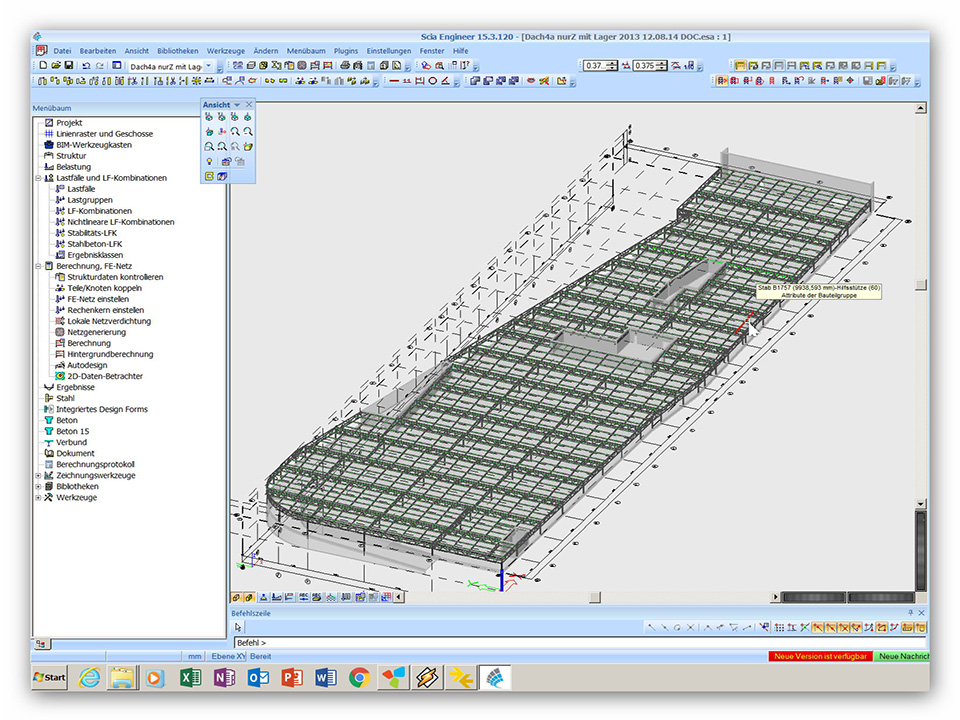Screen dimensions: 960x720
Task: Select the lightbulb icon in Ansicht panel
Action: 209,161
